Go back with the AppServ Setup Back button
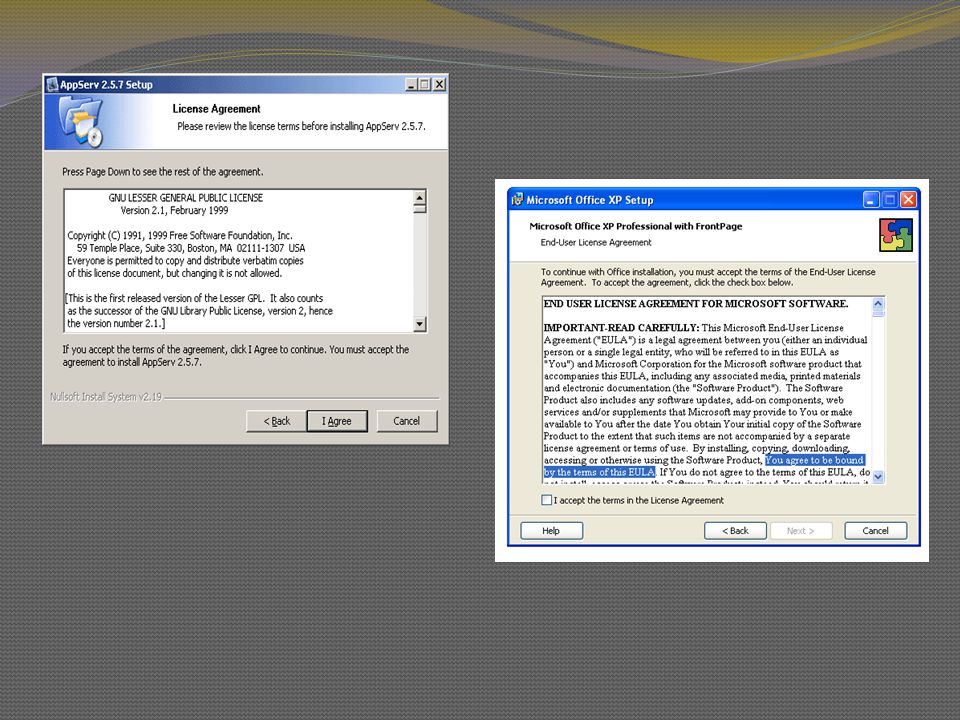This screenshot has width=960, height=720. pos(276,421)
